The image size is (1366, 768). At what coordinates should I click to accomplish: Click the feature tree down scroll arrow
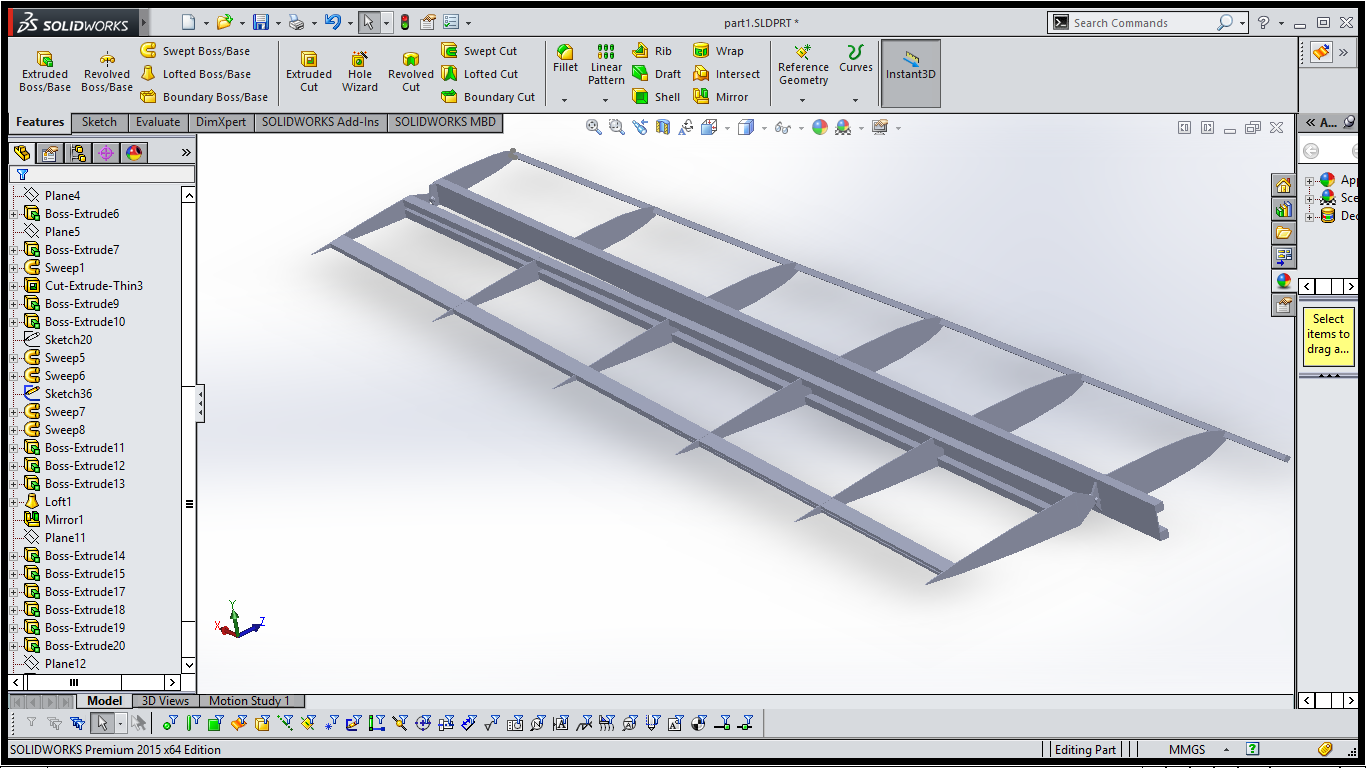[189, 664]
